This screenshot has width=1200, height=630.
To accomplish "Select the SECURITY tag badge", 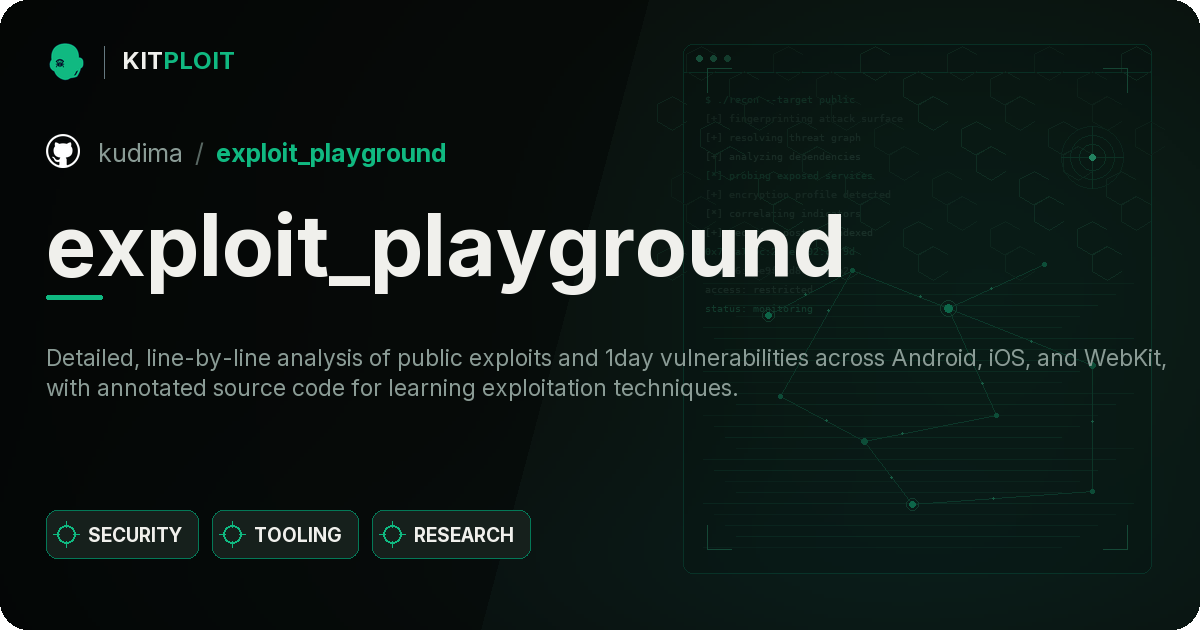I will (x=122, y=535).
